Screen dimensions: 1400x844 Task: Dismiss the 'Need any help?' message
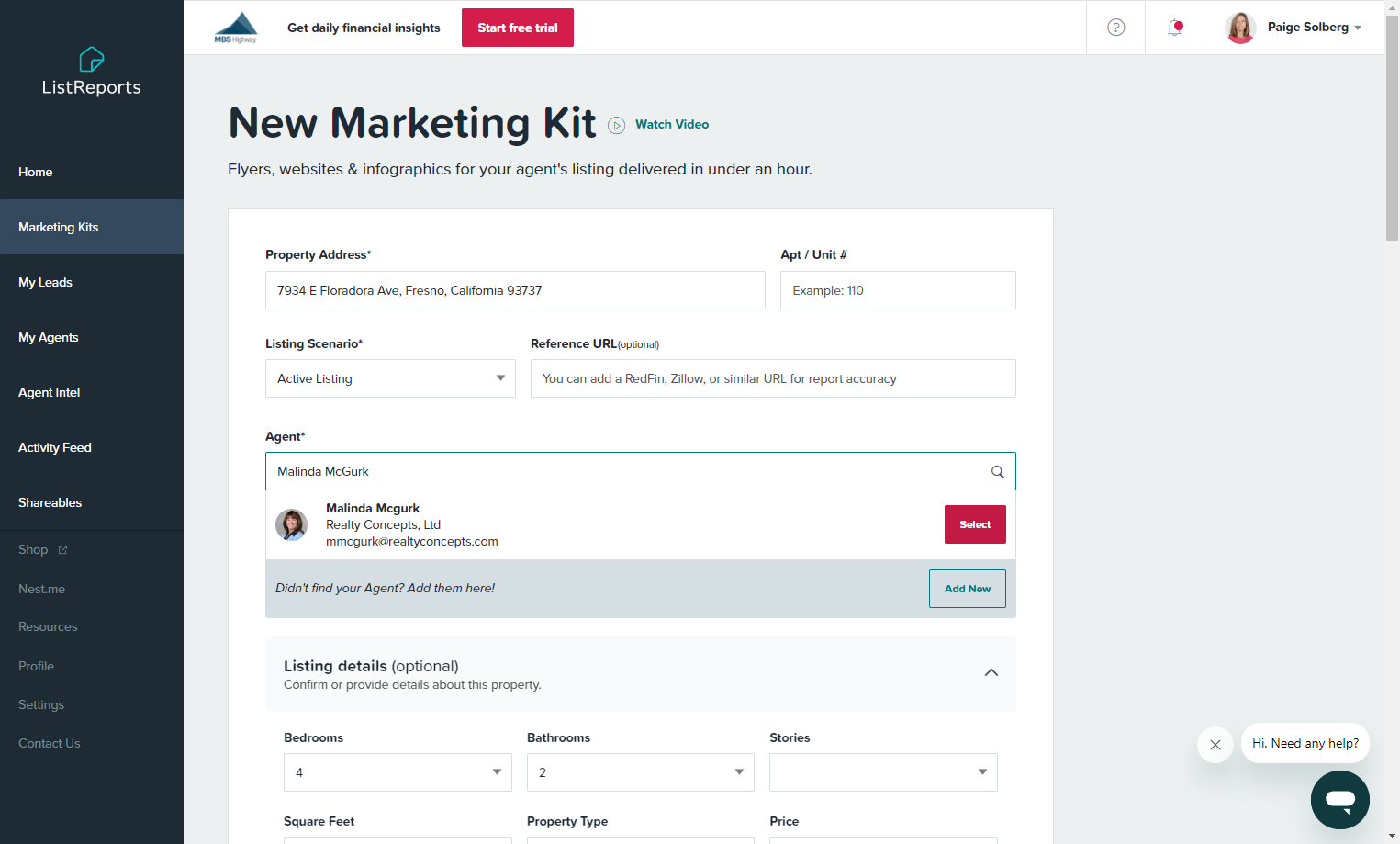pyautogui.click(x=1215, y=745)
